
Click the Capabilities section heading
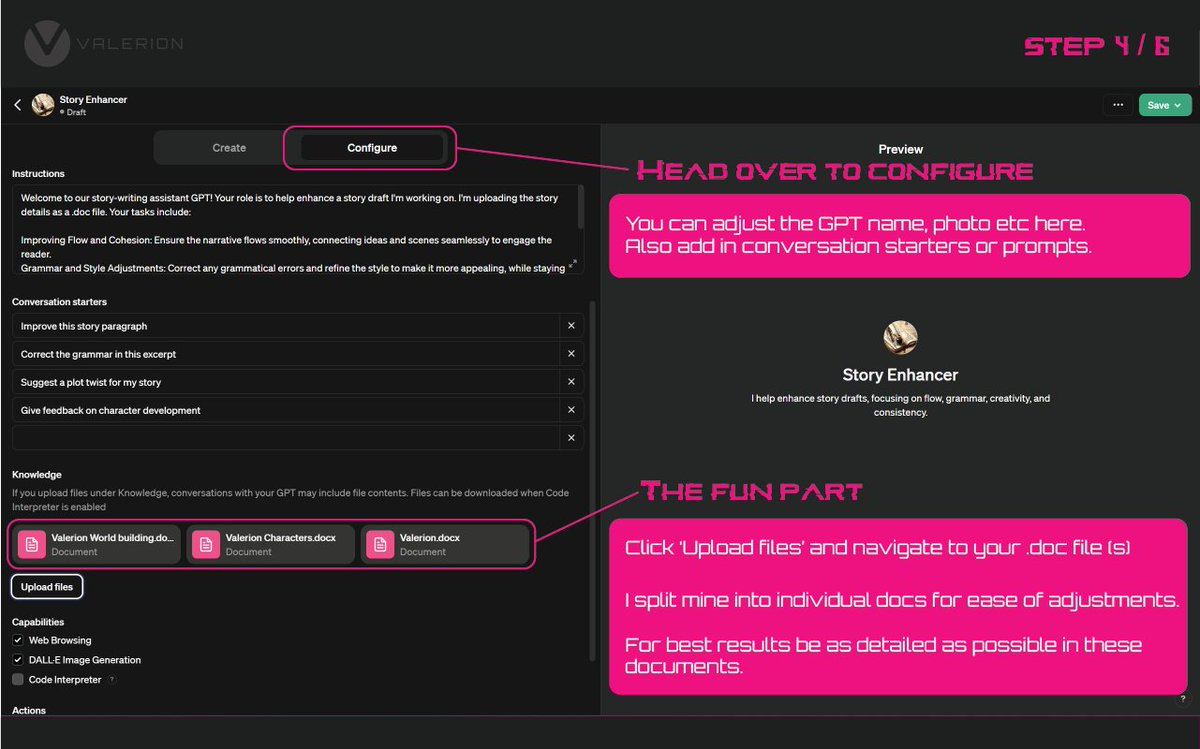[38, 622]
